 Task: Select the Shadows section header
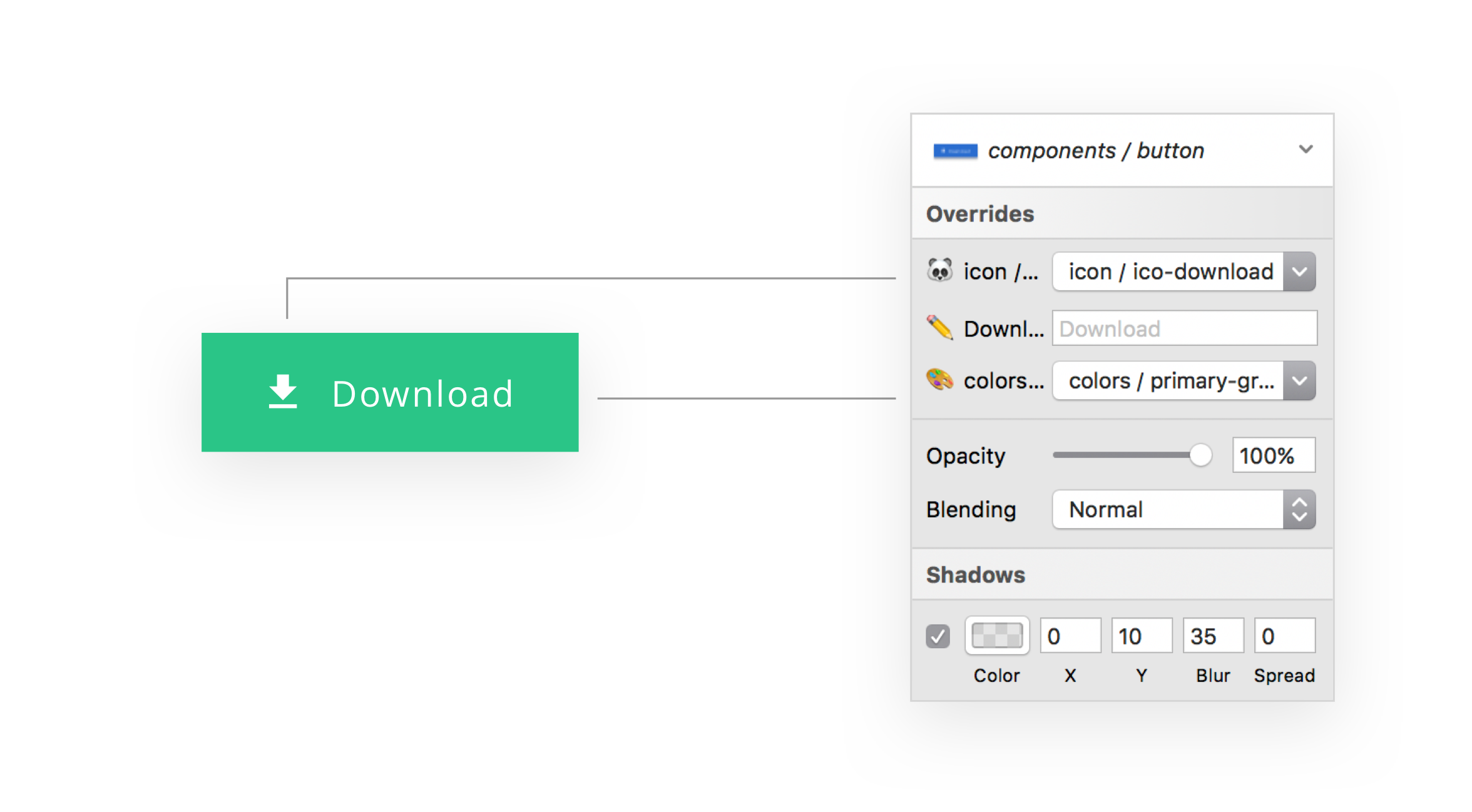(974, 574)
